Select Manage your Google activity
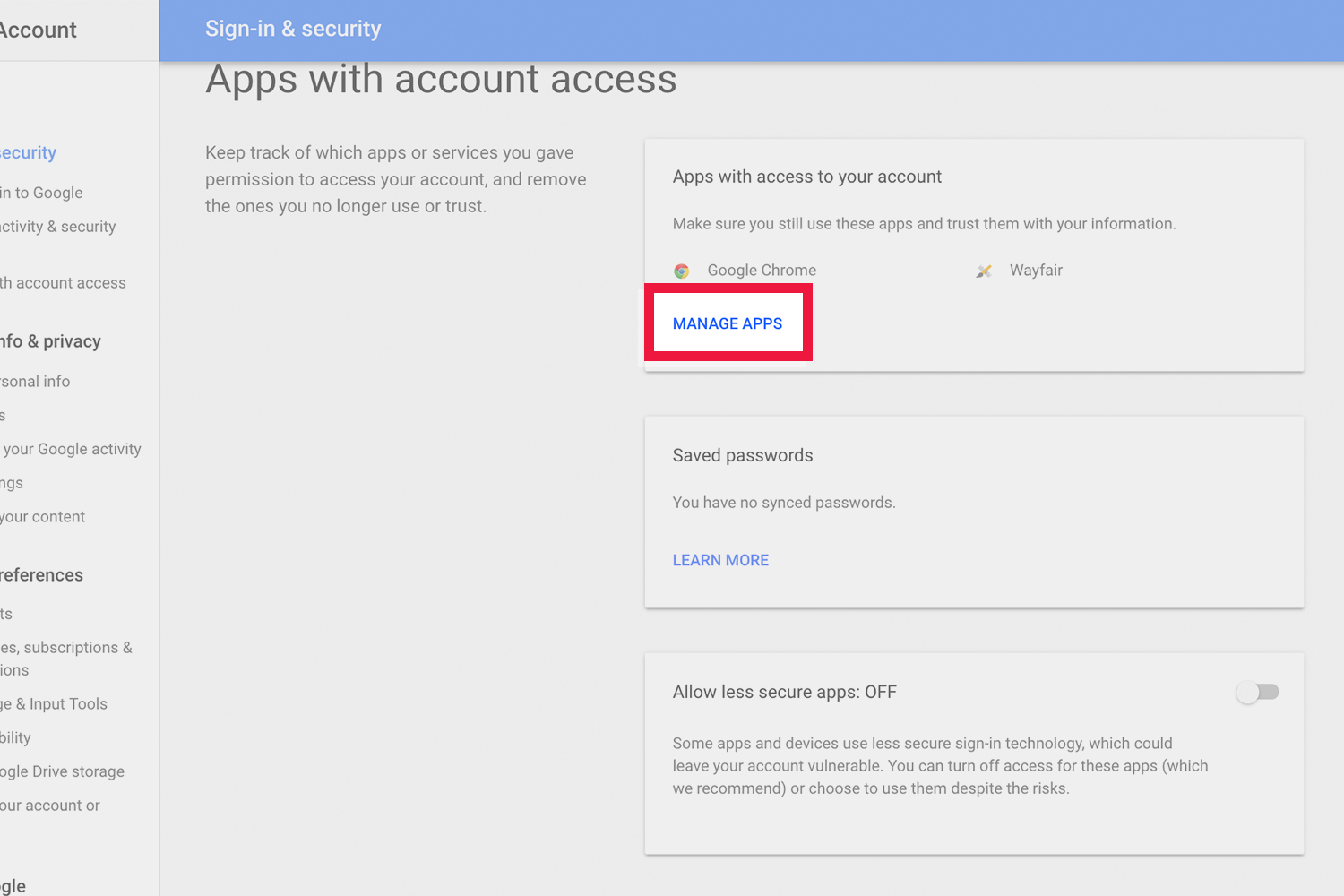 (x=70, y=449)
